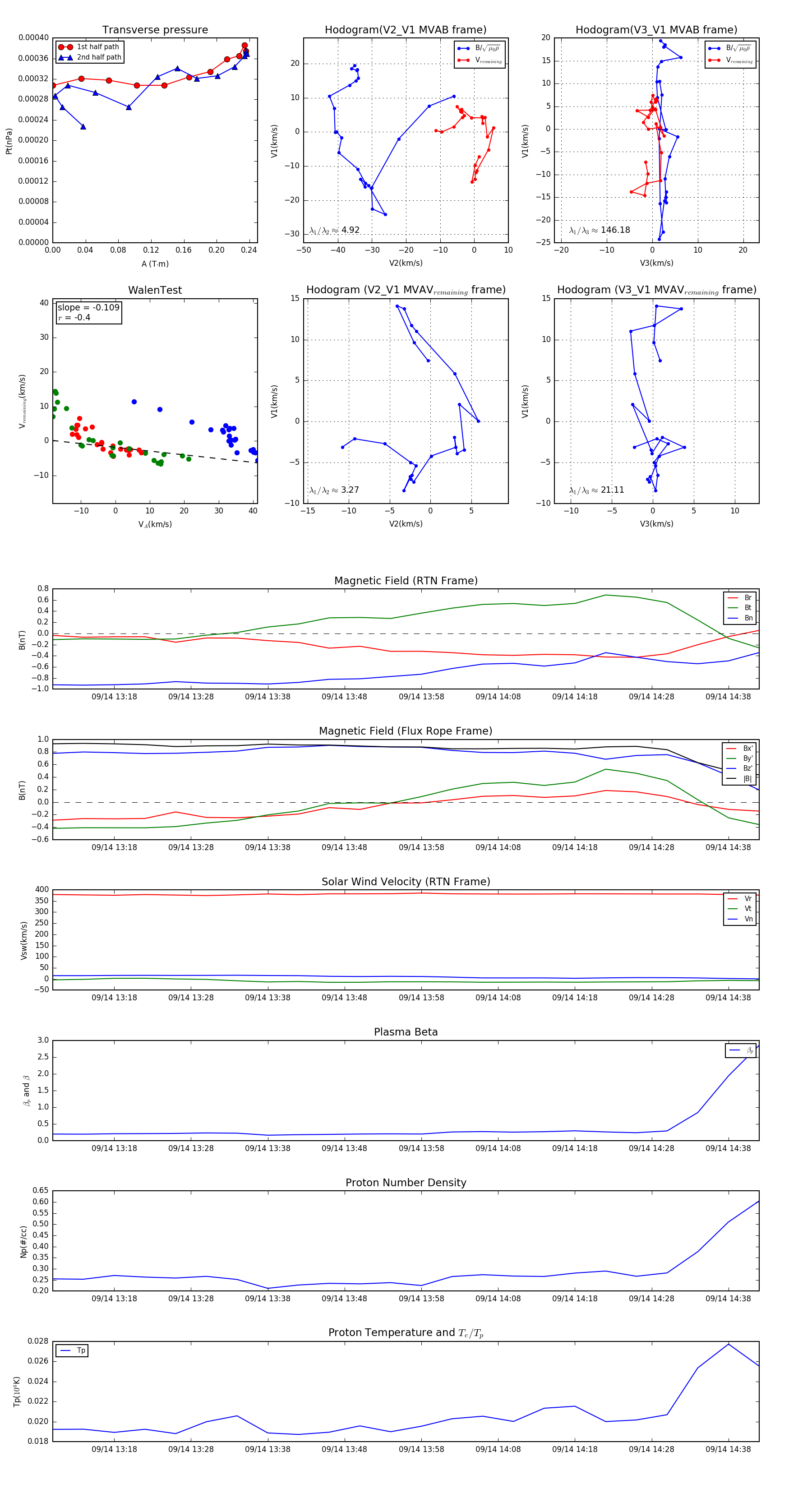Viewport: 812px width, 1489px height.
Task: Click the λ1/λ3 ≈ 21.11 annotation
Action: (x=596, y=490)
